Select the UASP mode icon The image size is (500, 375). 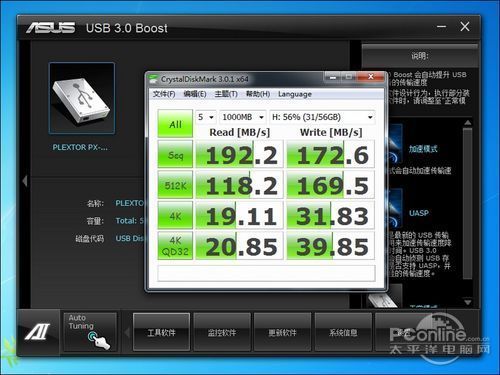tap(395, 208)
